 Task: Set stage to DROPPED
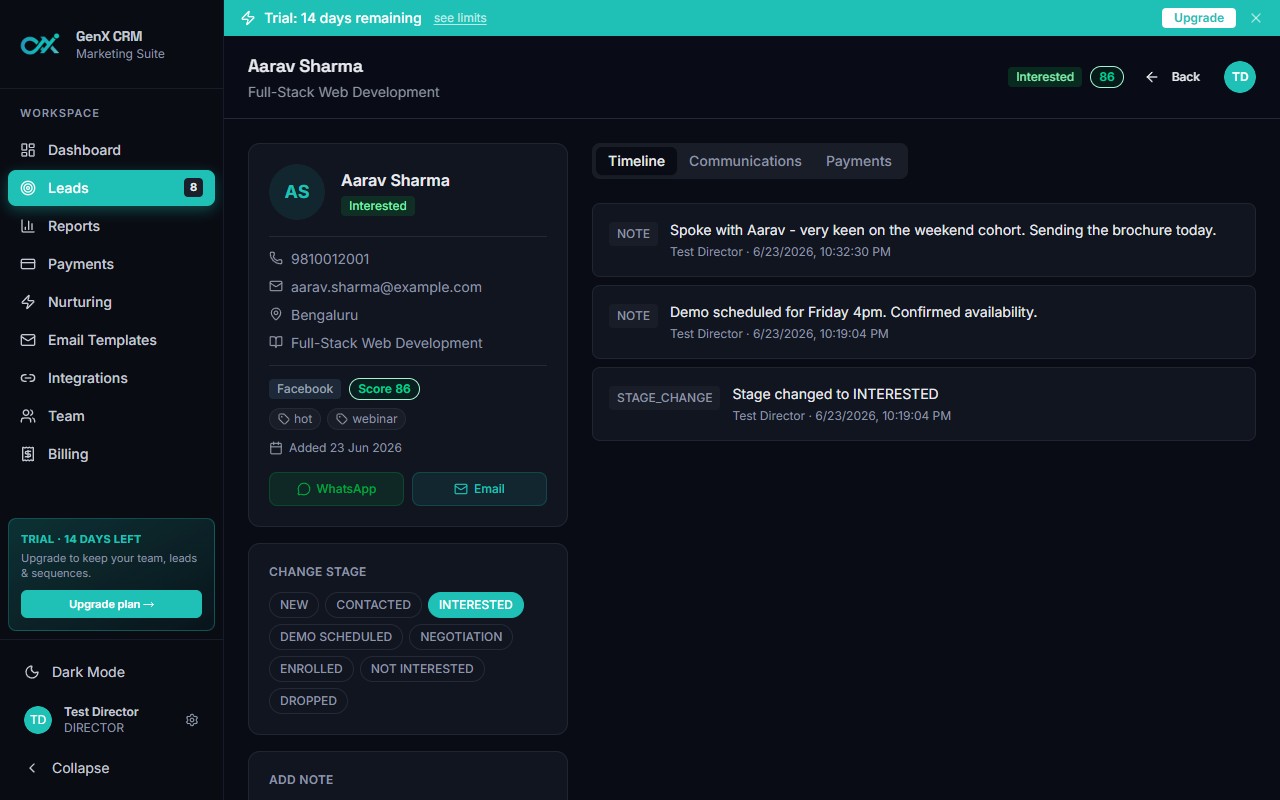(308, 701)
